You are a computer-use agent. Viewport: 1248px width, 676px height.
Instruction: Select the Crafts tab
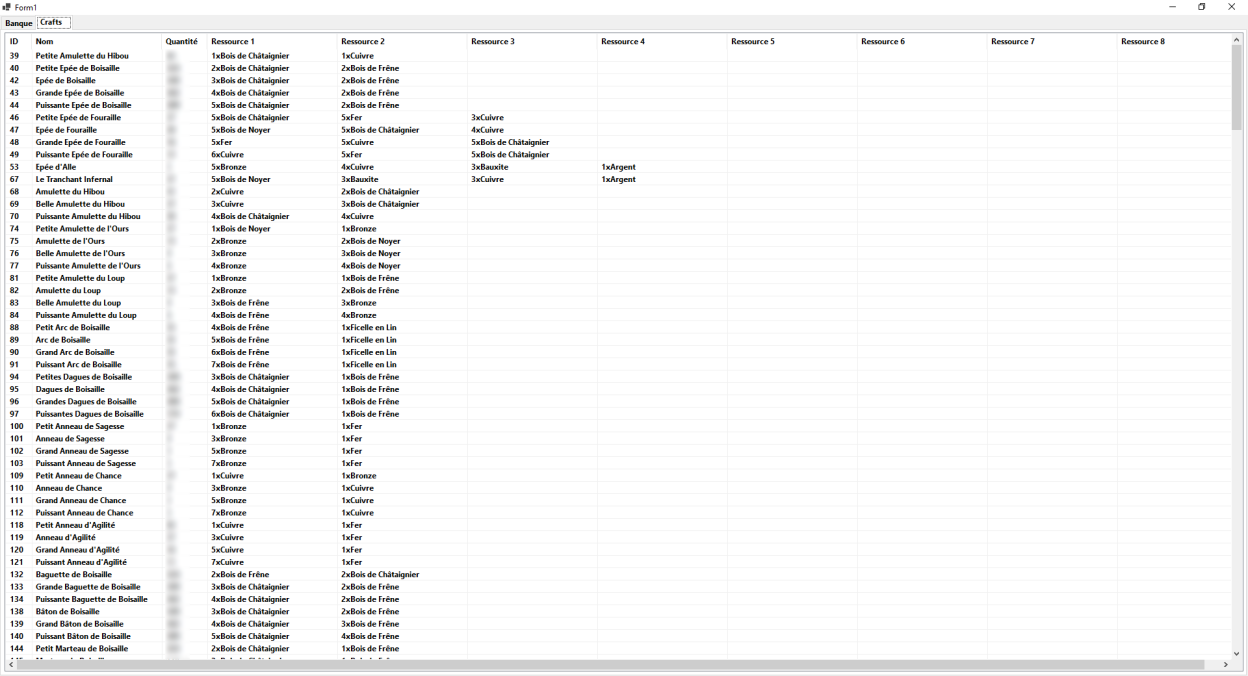53,22
